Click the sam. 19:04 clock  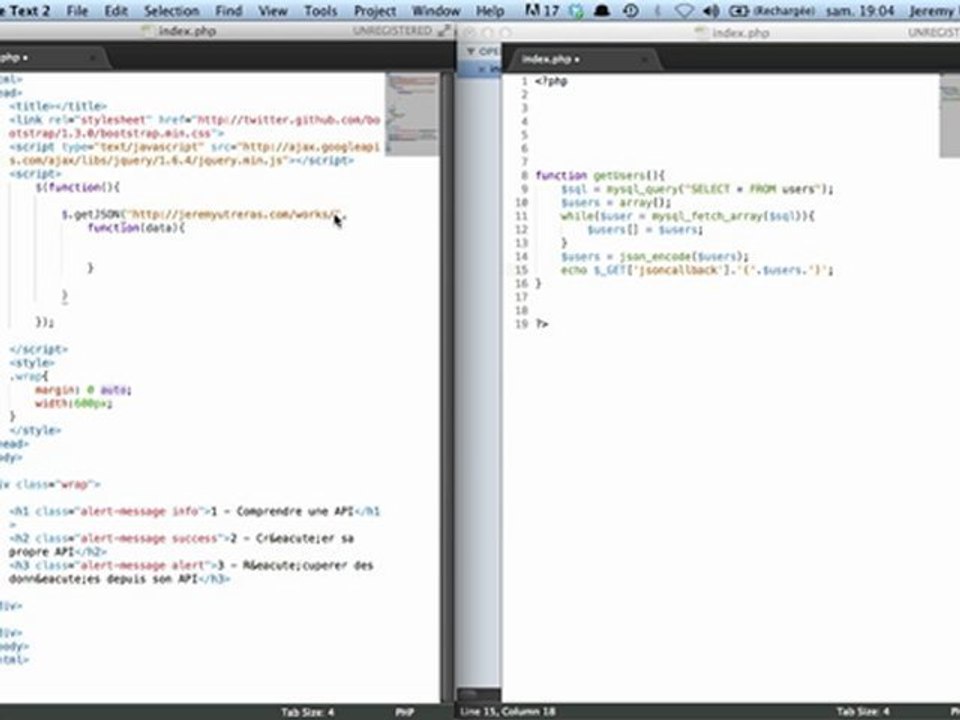[x=860, y=10]
